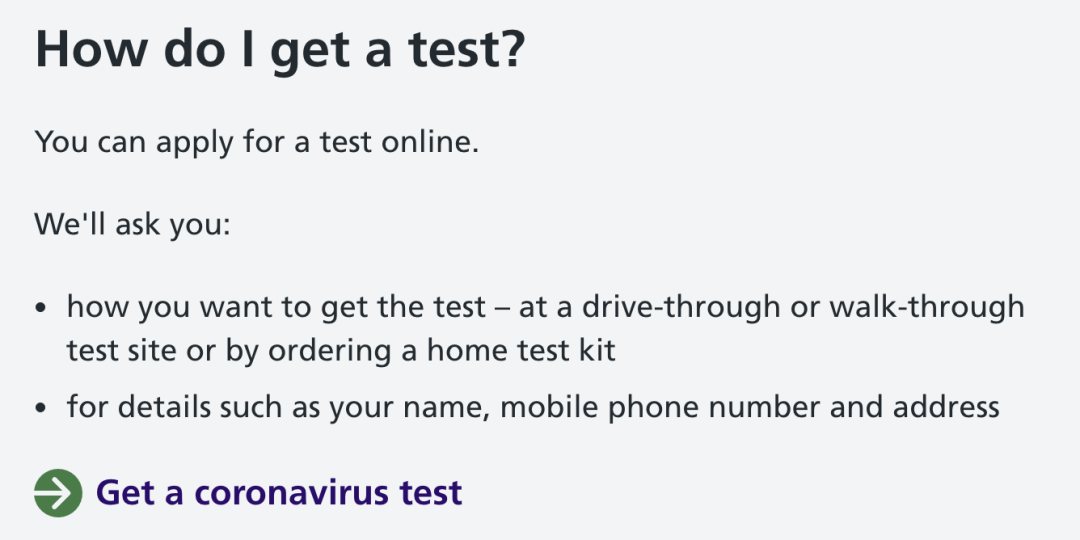Click the green circular arrow icon

pos(58,492)
